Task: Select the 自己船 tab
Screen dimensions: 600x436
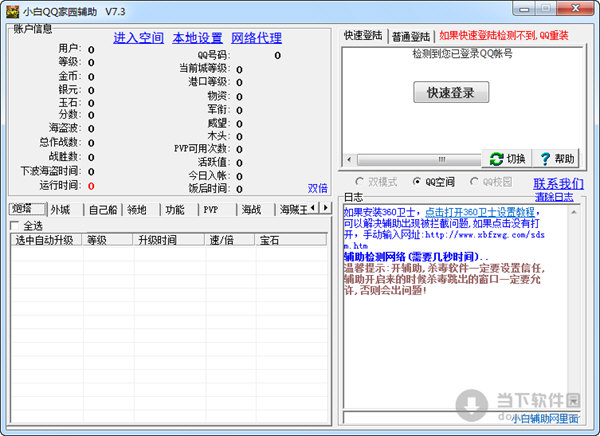Action: click(103, 210)
